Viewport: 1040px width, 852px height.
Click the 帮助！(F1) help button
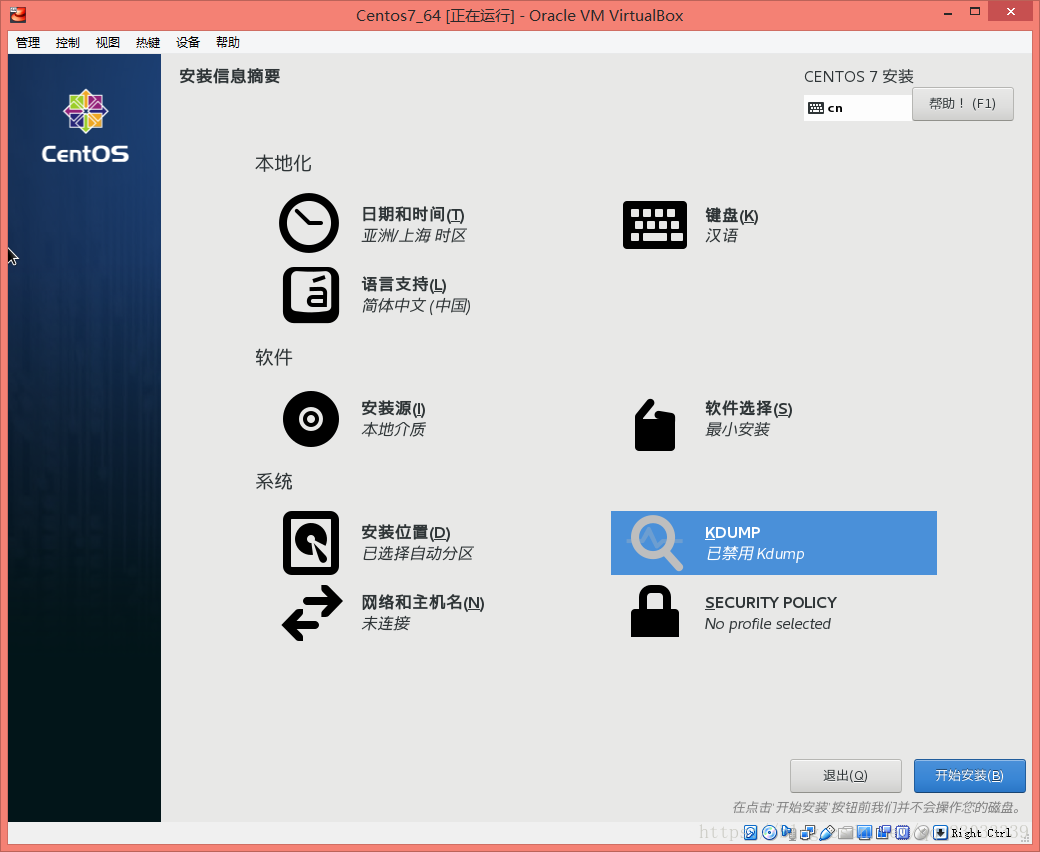click(x=962, y=104)
